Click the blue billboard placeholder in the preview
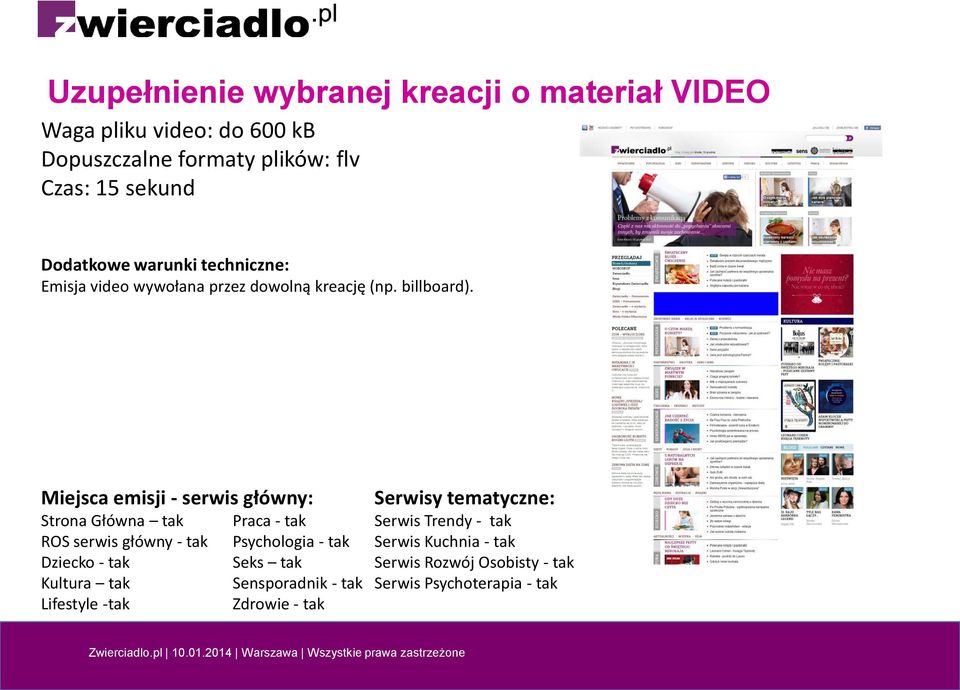 point(716,304)
